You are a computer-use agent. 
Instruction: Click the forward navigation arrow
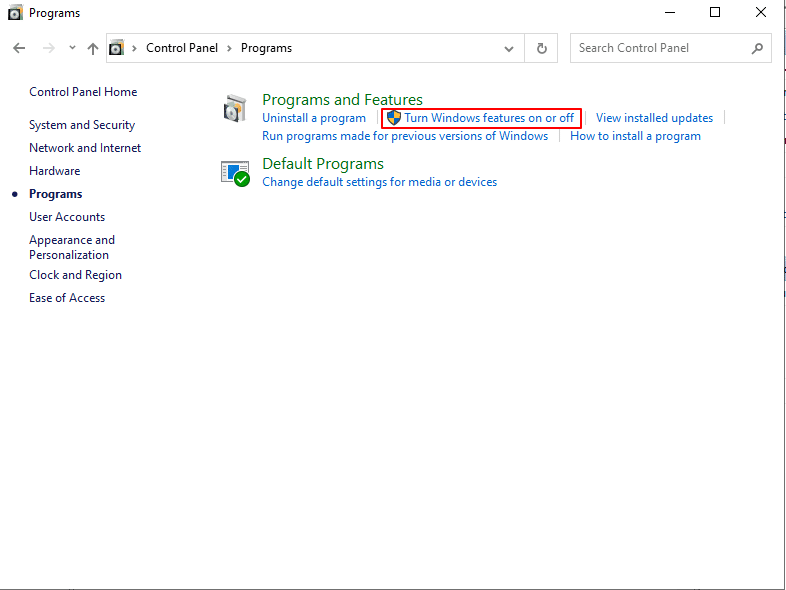tap(49, 48)
